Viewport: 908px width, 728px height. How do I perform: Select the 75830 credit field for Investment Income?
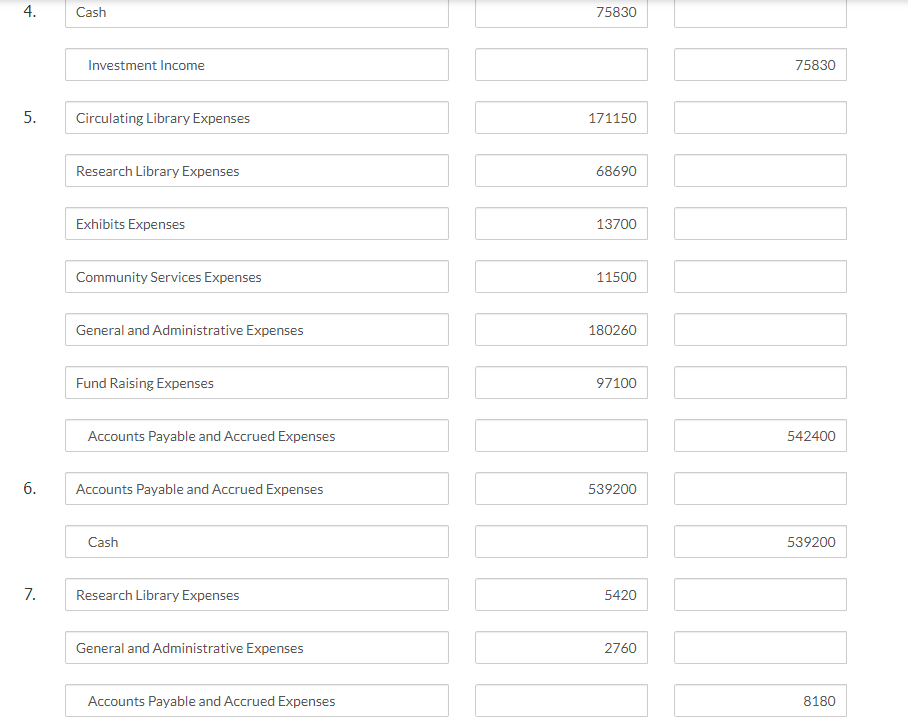760,64
